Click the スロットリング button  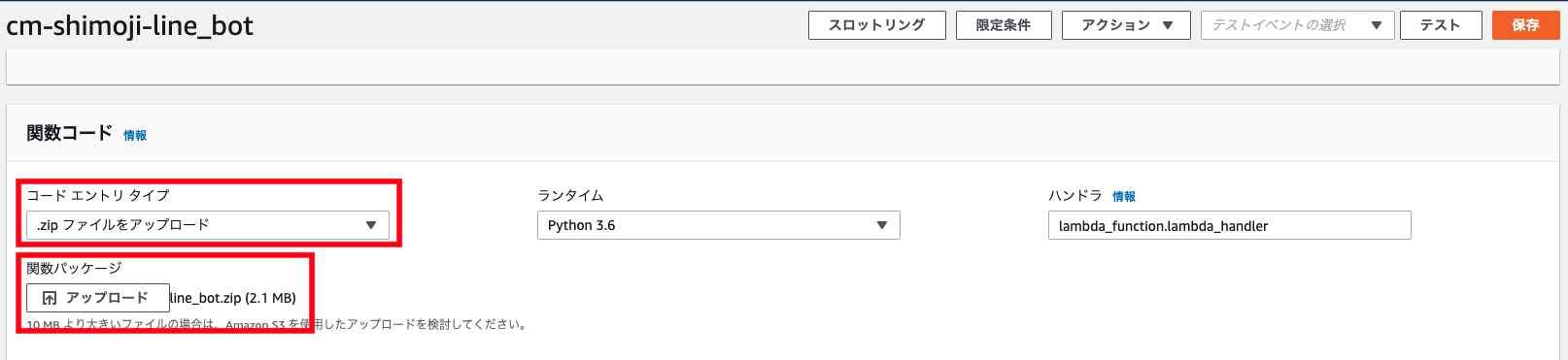tap(876, 25)
